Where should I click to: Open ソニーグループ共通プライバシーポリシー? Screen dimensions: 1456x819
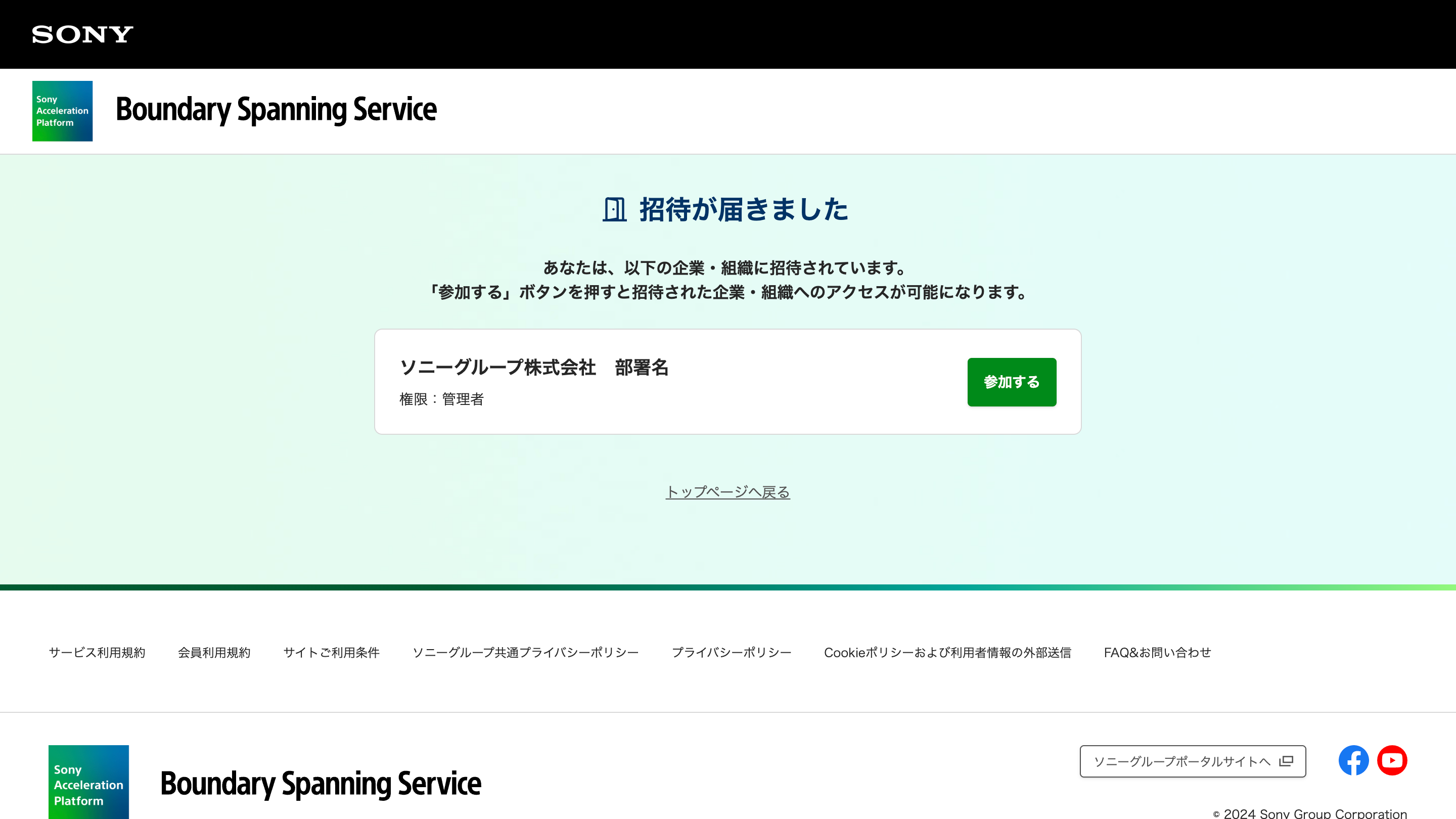coord(526,652)
